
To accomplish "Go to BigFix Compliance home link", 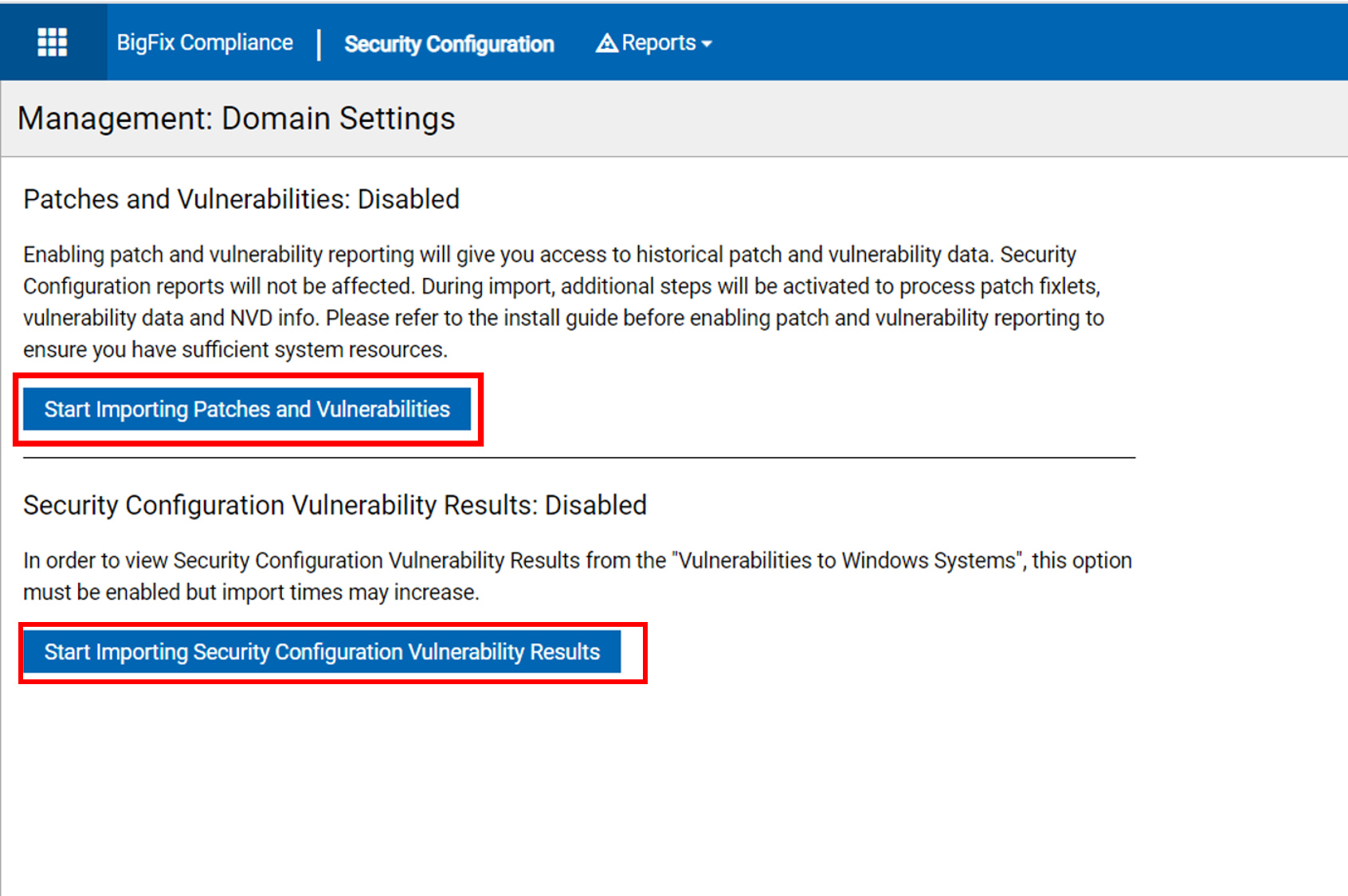I will pyautogui.click(x=205, y=43).
